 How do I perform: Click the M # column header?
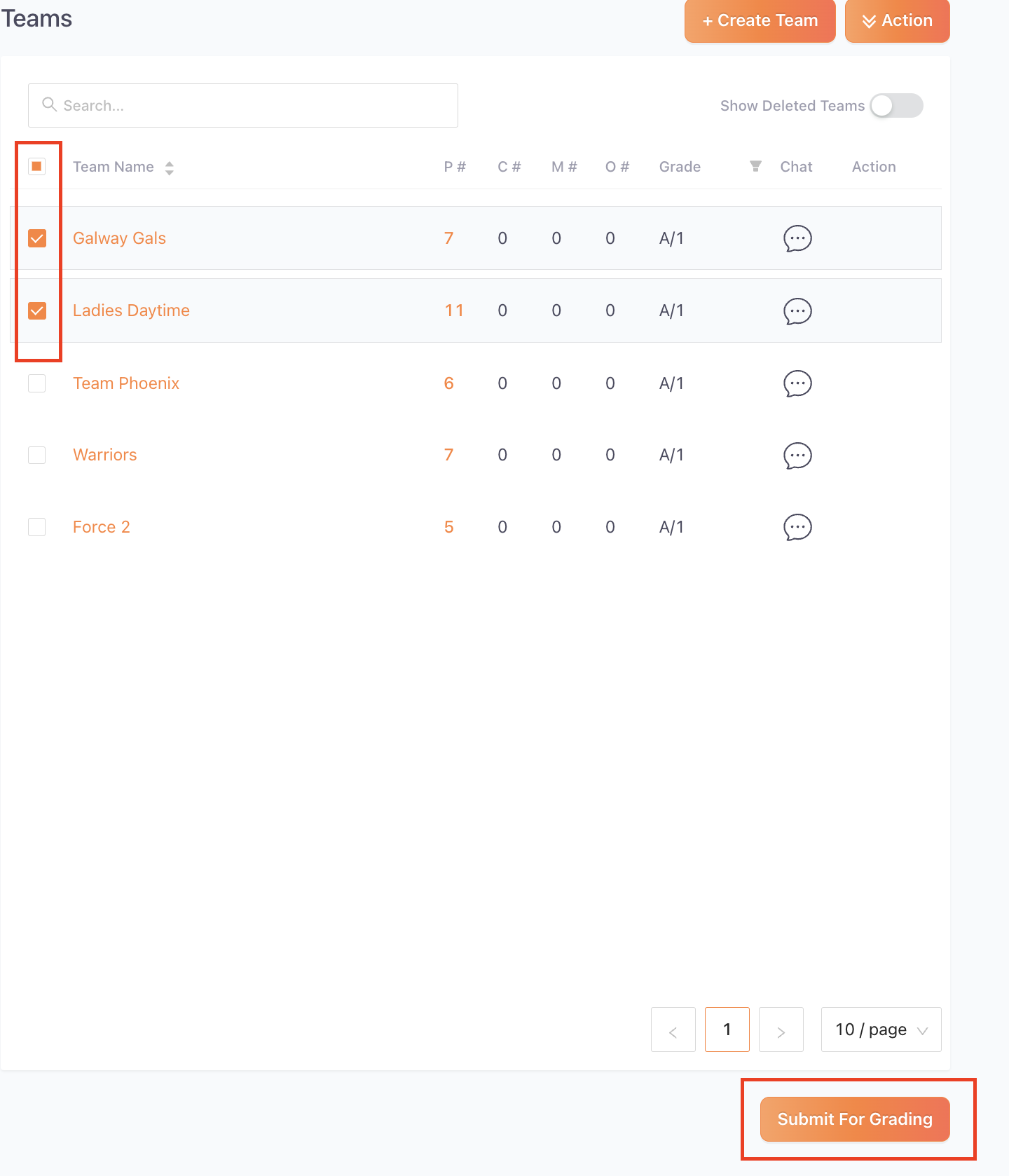tap(564, 167)
